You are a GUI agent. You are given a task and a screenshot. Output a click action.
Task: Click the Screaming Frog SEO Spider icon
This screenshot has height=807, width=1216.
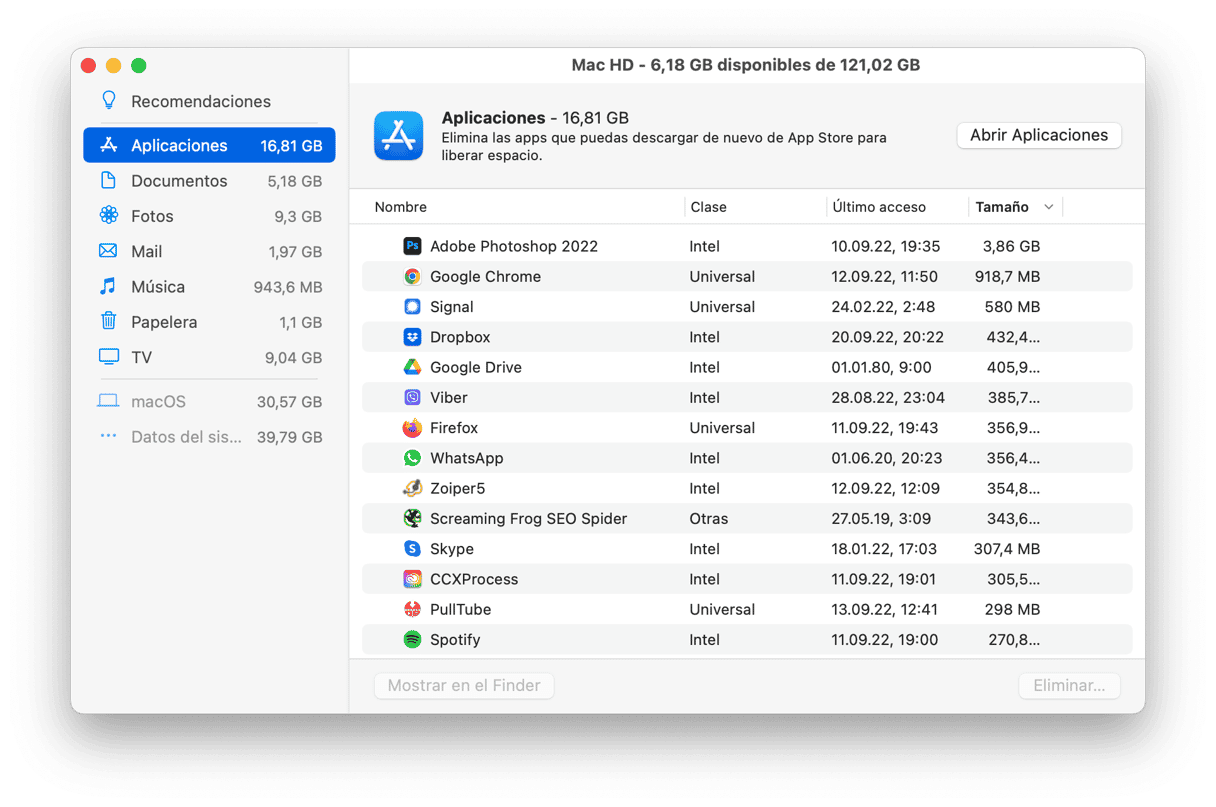412,519
